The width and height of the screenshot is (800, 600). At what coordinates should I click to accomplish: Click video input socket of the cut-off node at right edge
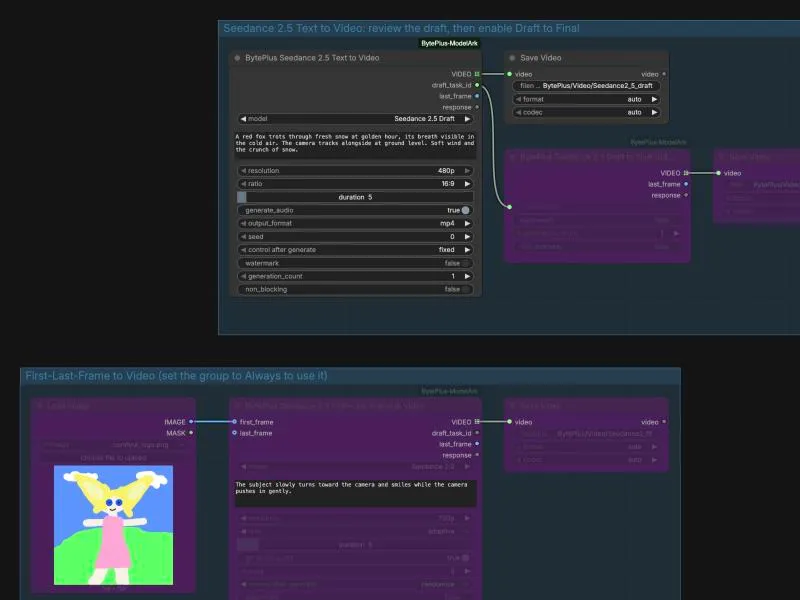click(x=718, y=173)
